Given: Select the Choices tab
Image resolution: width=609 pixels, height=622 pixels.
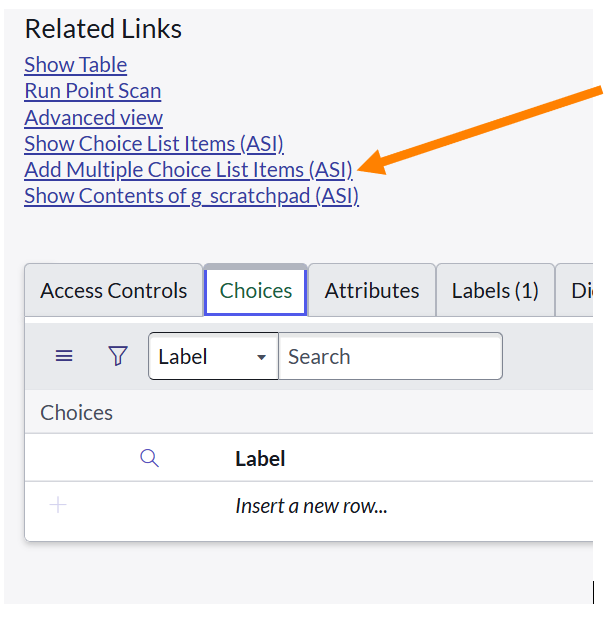Looking at the screenshot, I should coord(256,291).
